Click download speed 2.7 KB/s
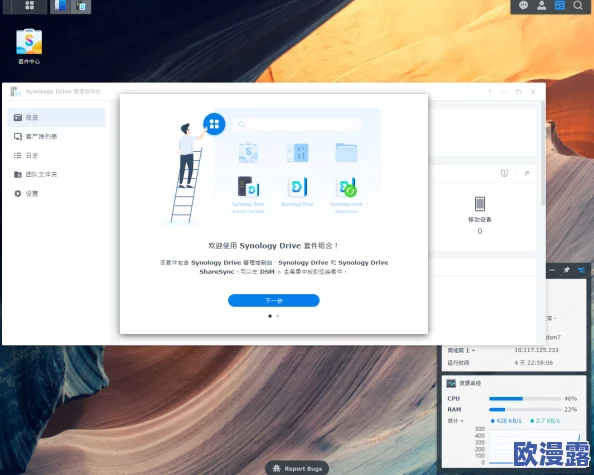 coord(545,421)
